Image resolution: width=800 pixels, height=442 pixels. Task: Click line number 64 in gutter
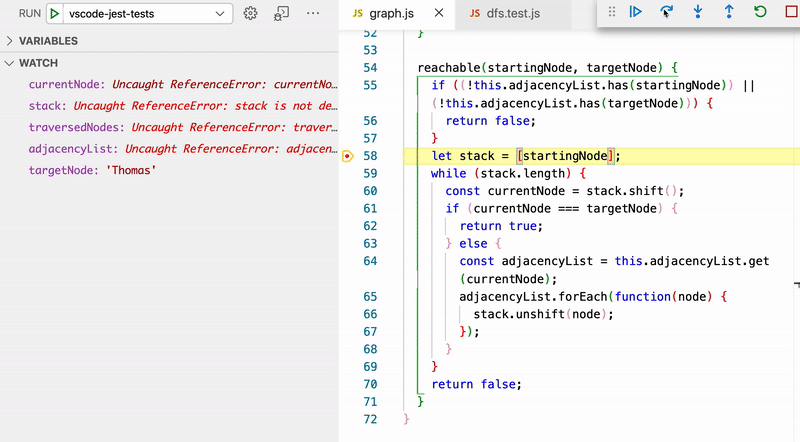pos(370,261)
